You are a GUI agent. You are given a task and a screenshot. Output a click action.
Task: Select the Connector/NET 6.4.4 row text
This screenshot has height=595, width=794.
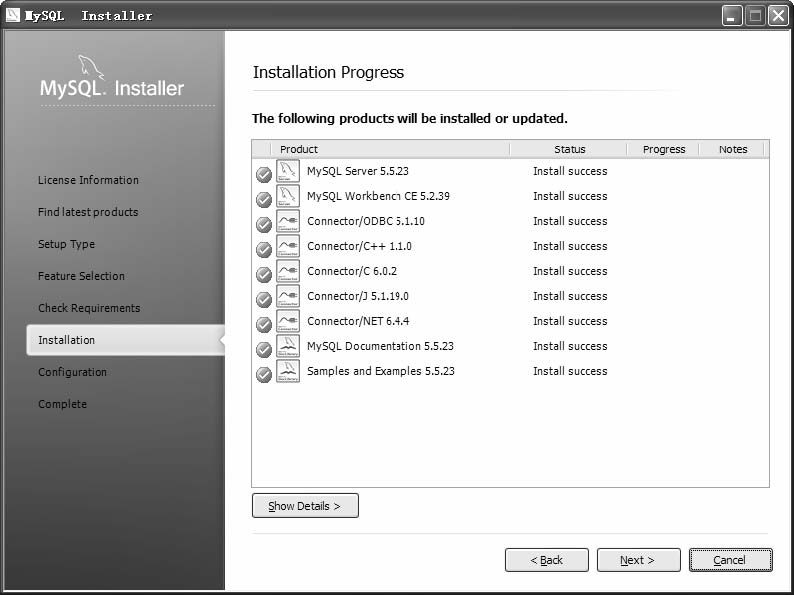coord(358,321)
